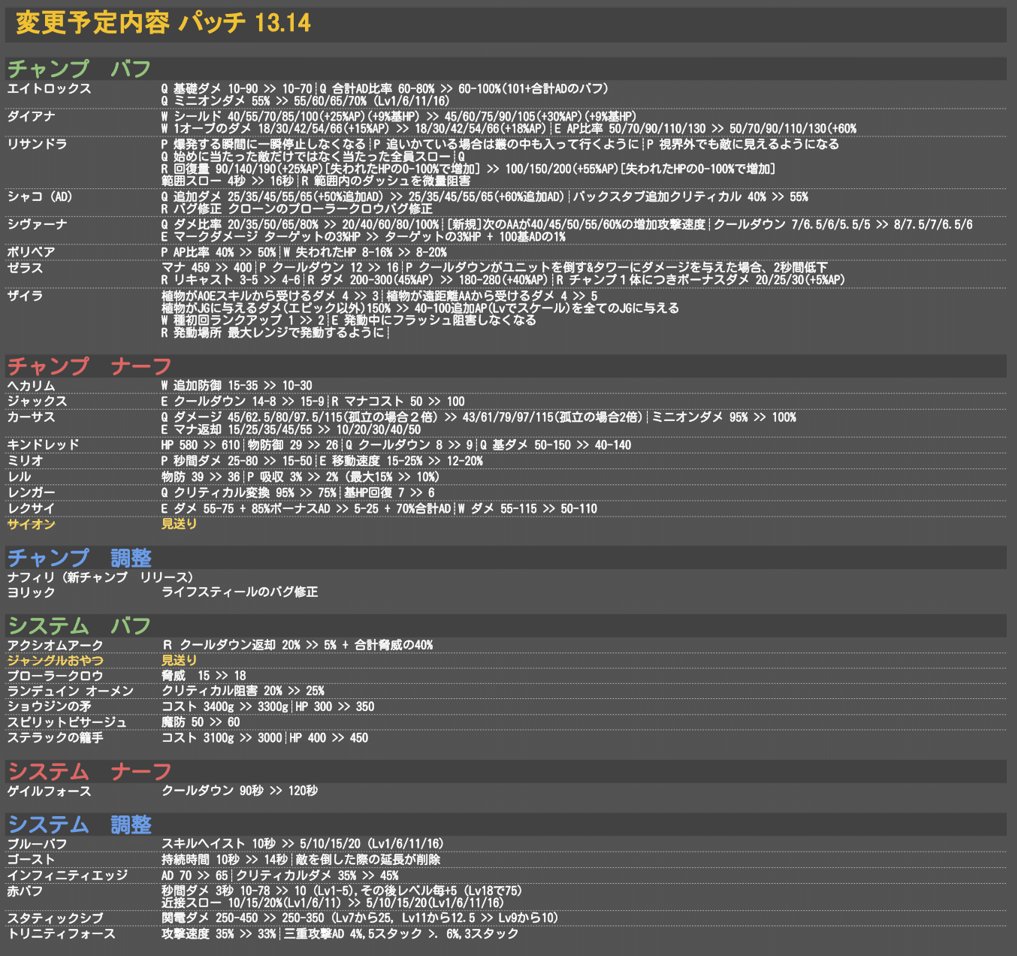This screenshot has width=1017, height=956.
Task: Click ナフィリ (新チャンプ リリース) line
Action: tap(100, 577)
